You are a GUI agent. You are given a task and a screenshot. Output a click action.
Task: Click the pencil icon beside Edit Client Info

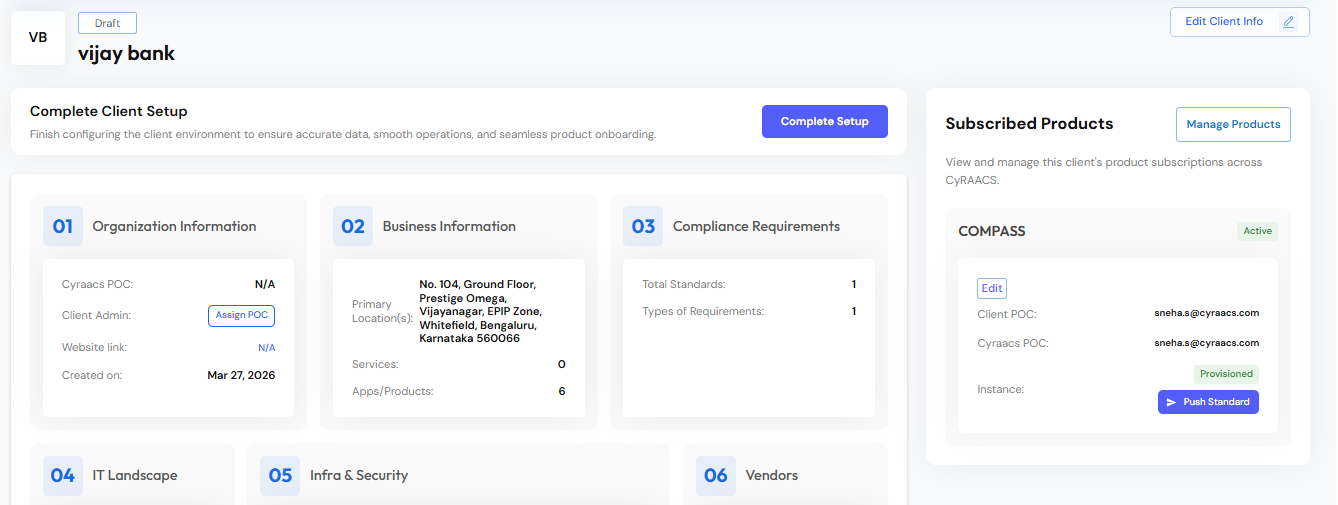(x=1288, y=22)
